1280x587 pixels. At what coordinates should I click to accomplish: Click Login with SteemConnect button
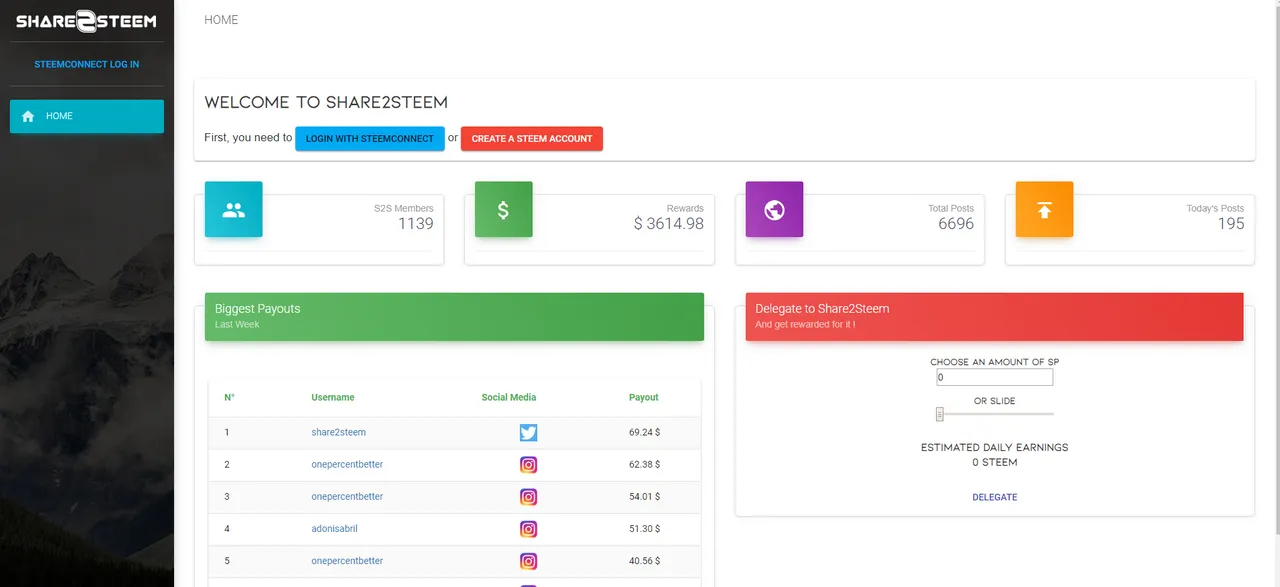(370, 138)
